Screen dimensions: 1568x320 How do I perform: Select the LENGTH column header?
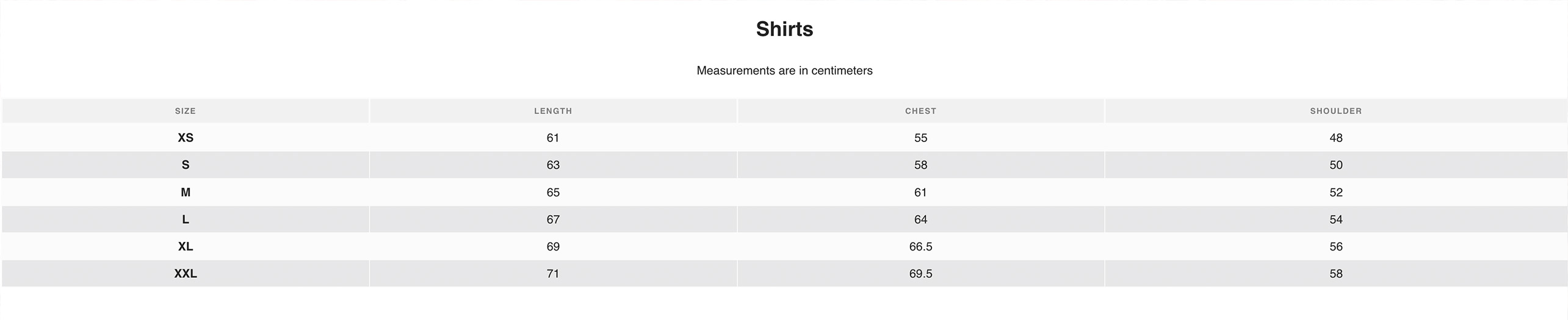pyautogui.click(x=553, y=111)
